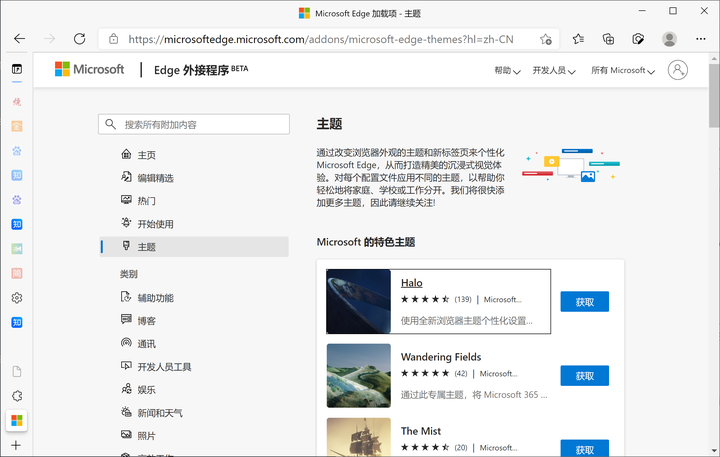
Task: Open Settings and more menu
Action: [700, 39]
